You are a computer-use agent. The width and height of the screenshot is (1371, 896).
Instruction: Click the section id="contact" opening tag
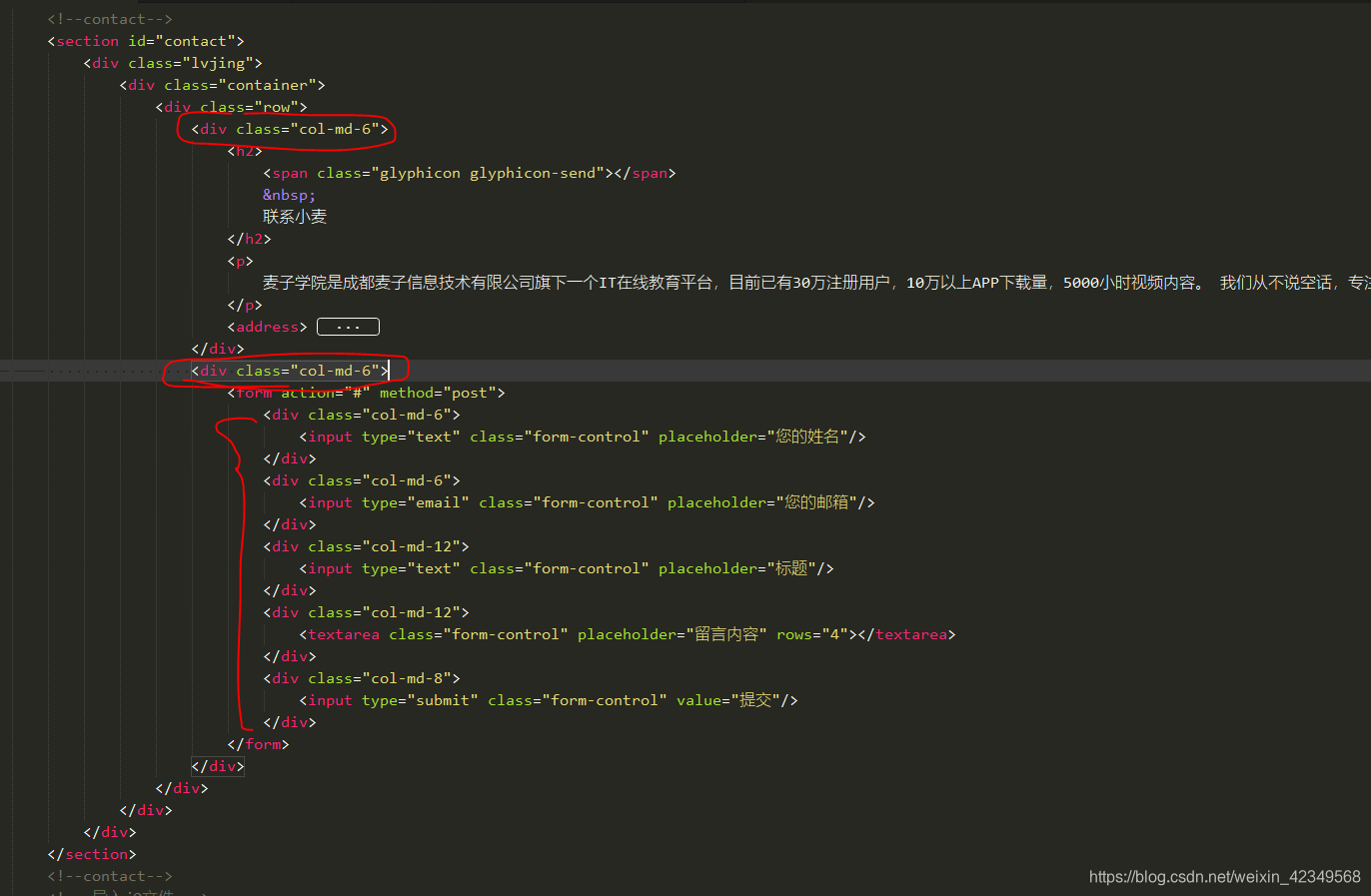[x=146, y=41]
